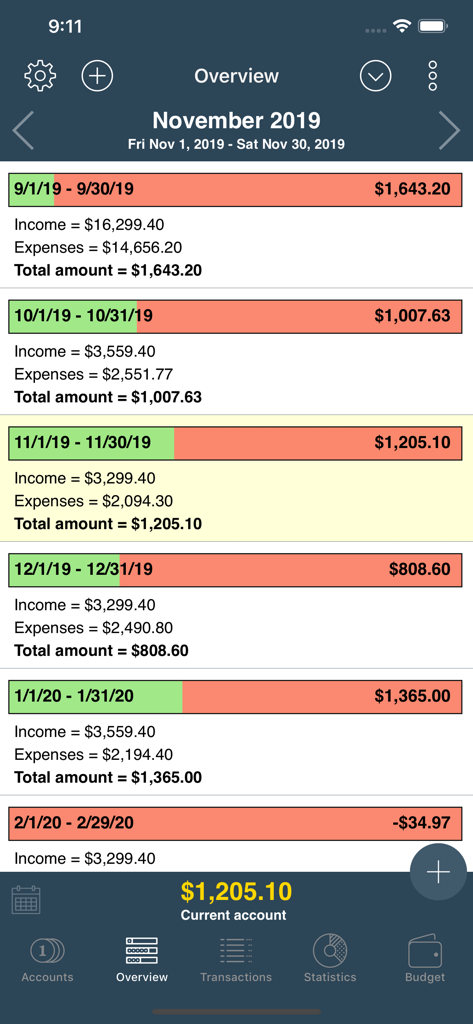The width and height of the screenshot is (473, 1024).
Task: Open settings via the gear icon
Action: pos(40,76)
